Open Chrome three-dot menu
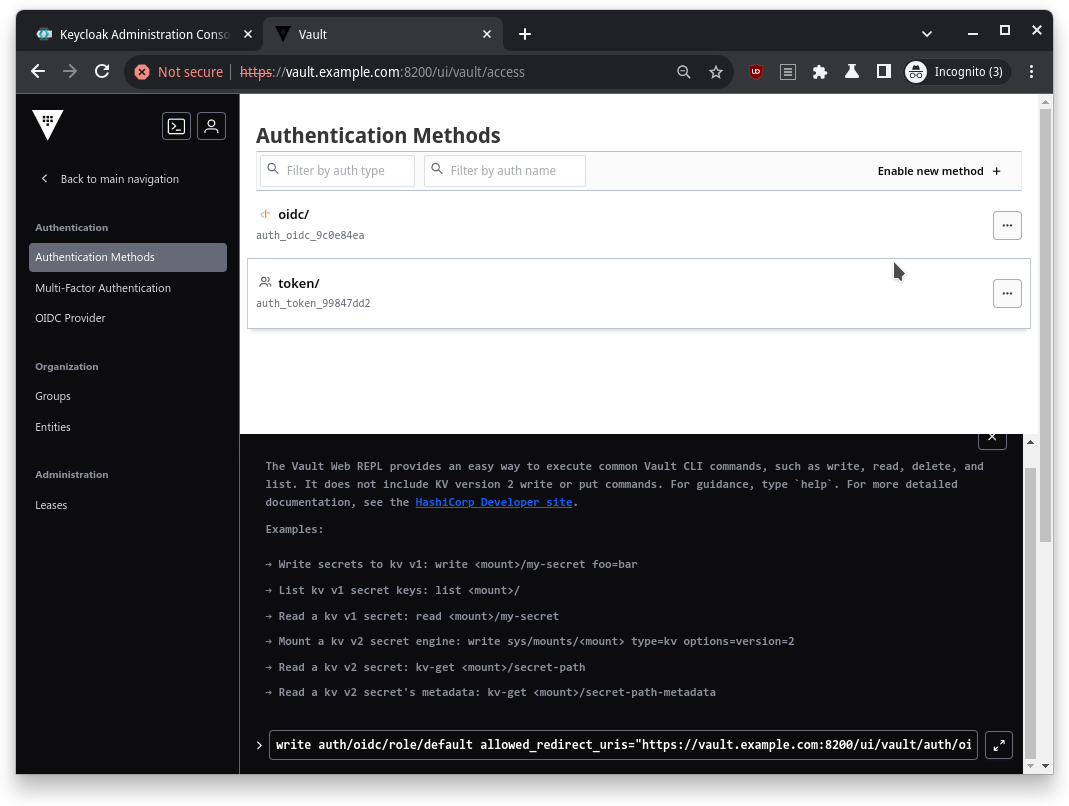The width and height of the screenshot is (1069, 806). (1032, 72)
